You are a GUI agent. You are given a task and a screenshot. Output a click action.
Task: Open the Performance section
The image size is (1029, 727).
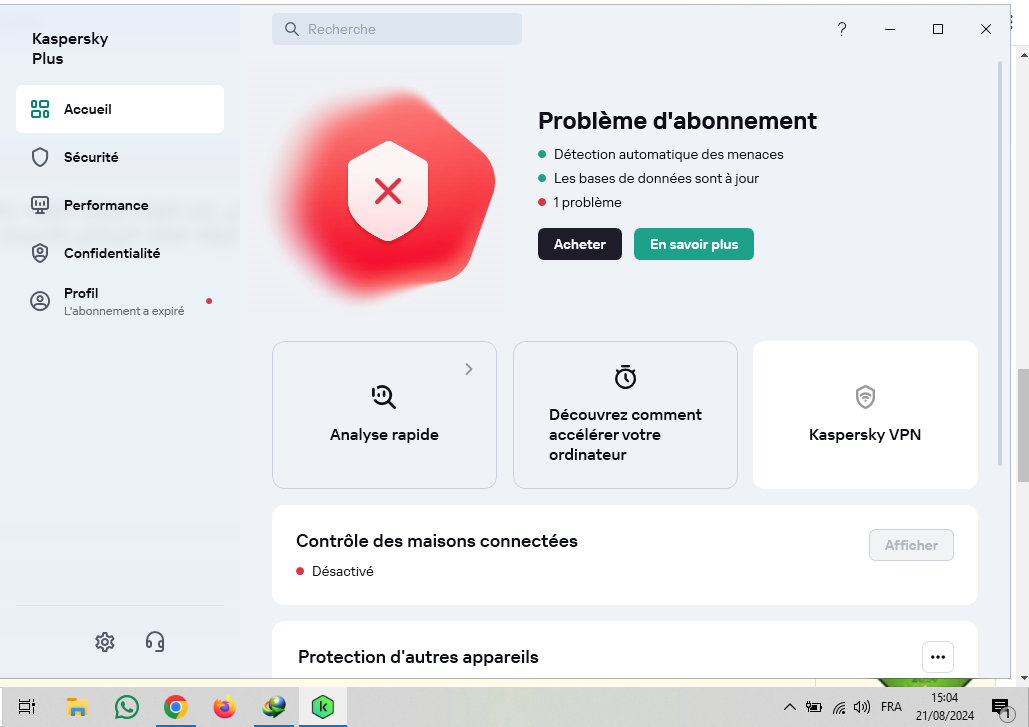119,205
